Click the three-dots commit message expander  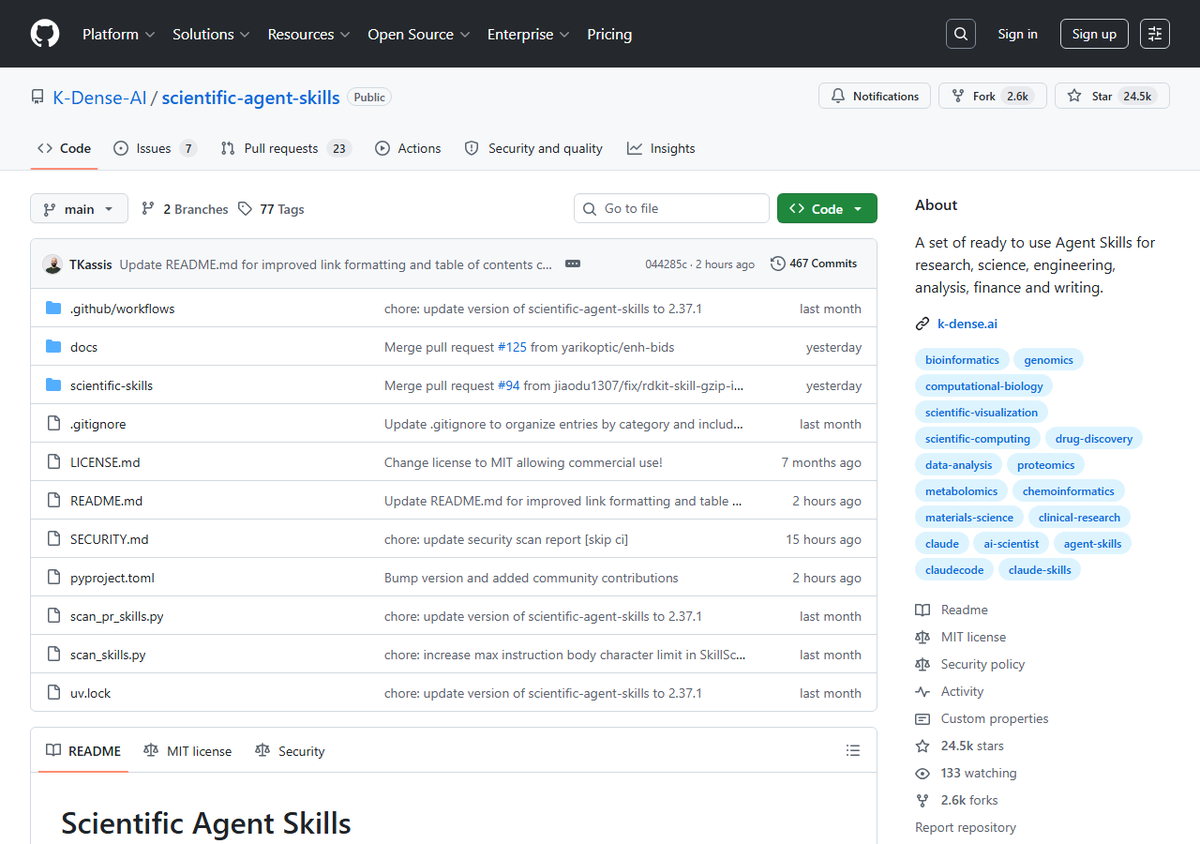(x=573, y=264)
